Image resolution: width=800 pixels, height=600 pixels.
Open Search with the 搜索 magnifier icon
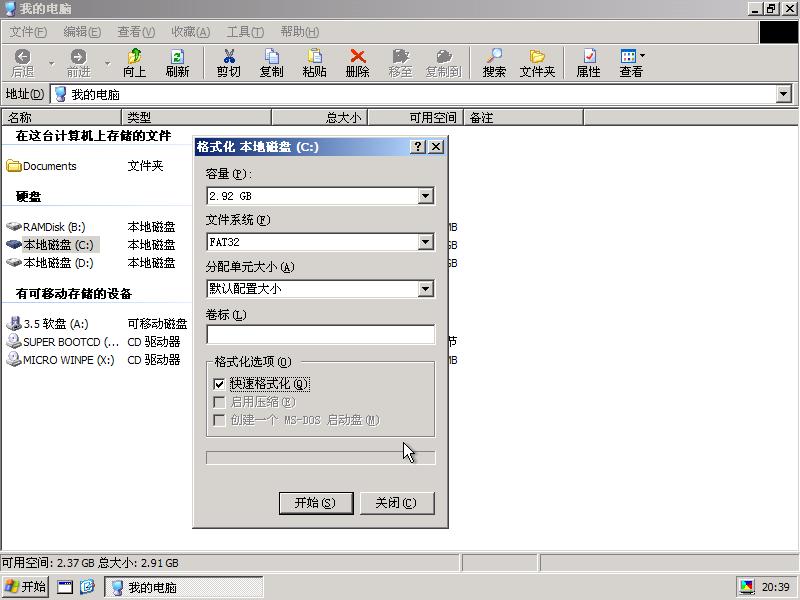click(494, 56)
